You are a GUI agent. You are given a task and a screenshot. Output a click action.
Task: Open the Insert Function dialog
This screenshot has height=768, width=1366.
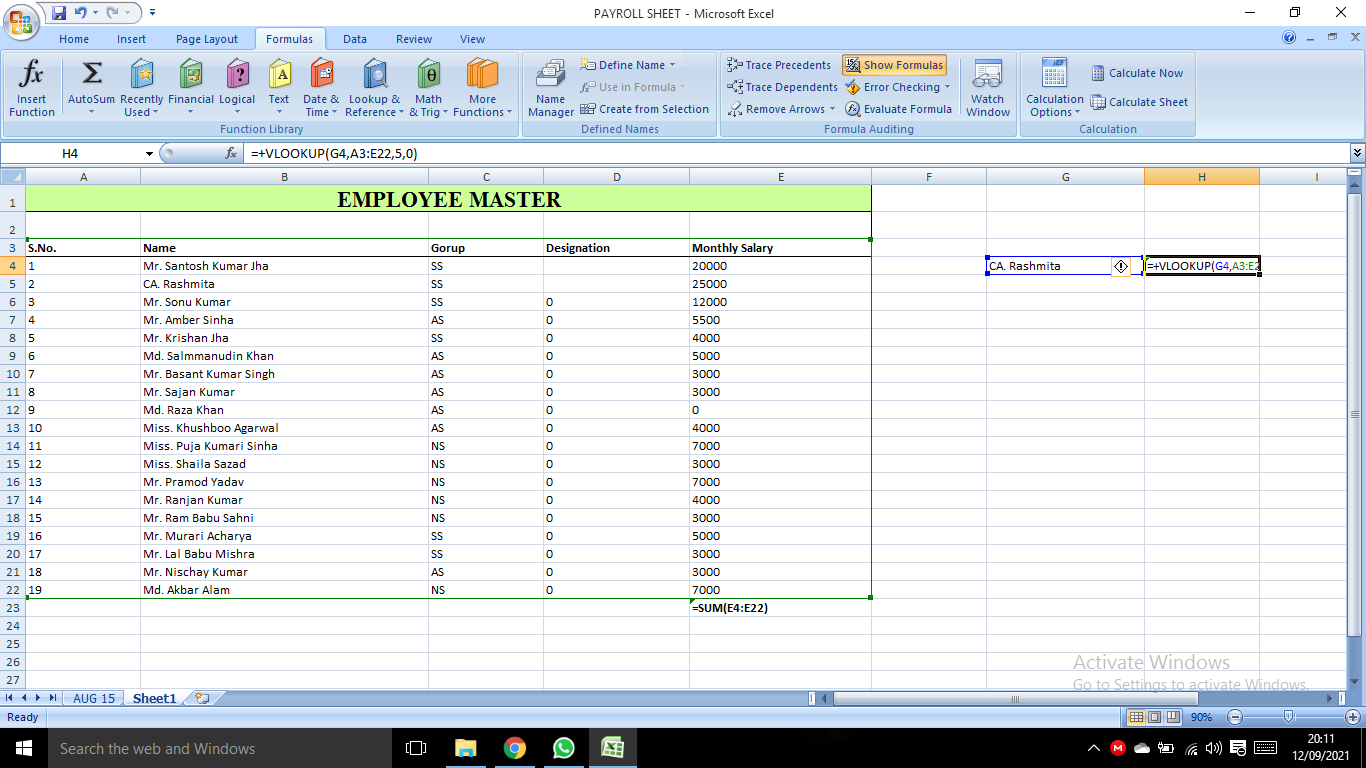click(x=31, y=88)
